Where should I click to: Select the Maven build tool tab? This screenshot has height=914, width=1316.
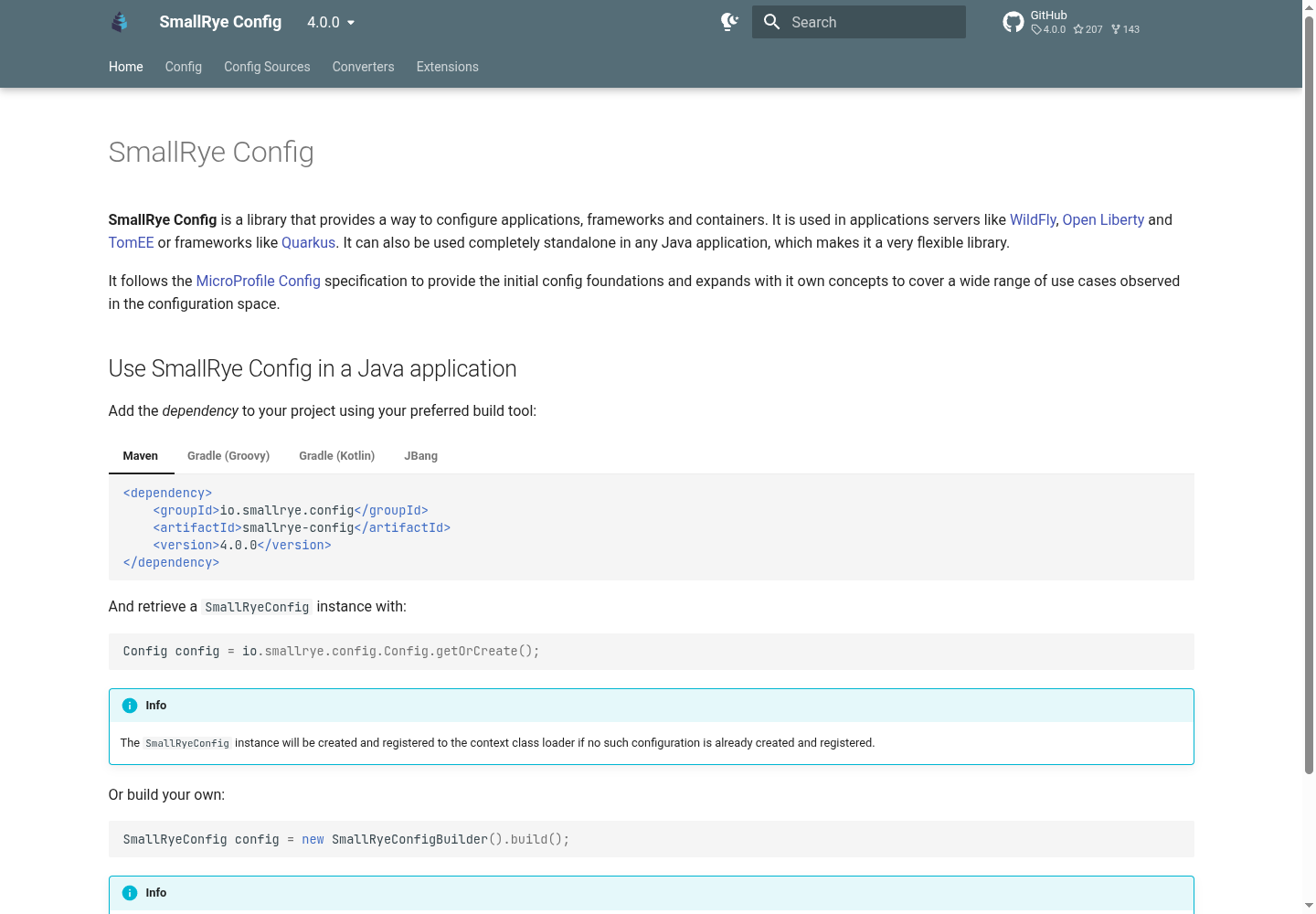(141, 456)
